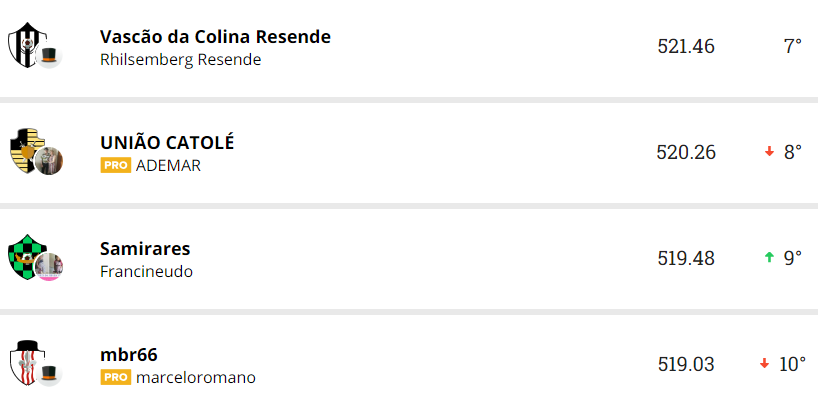Click the 7° ranking position
Viewport: 818px width, 413px height.
[792, 46]
